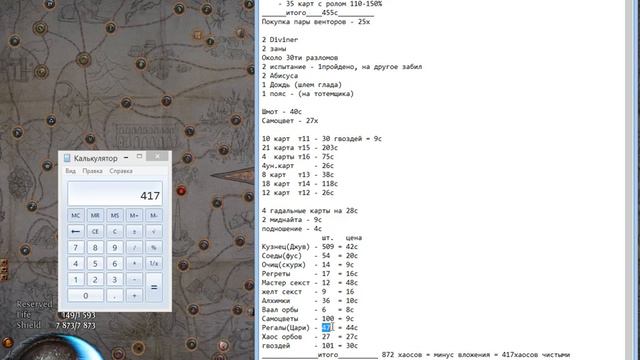This screenshot has height=360, width=640.
Task: Click the multiply key in Calculator
Action: pyautogui.click(x=134, y=263)
